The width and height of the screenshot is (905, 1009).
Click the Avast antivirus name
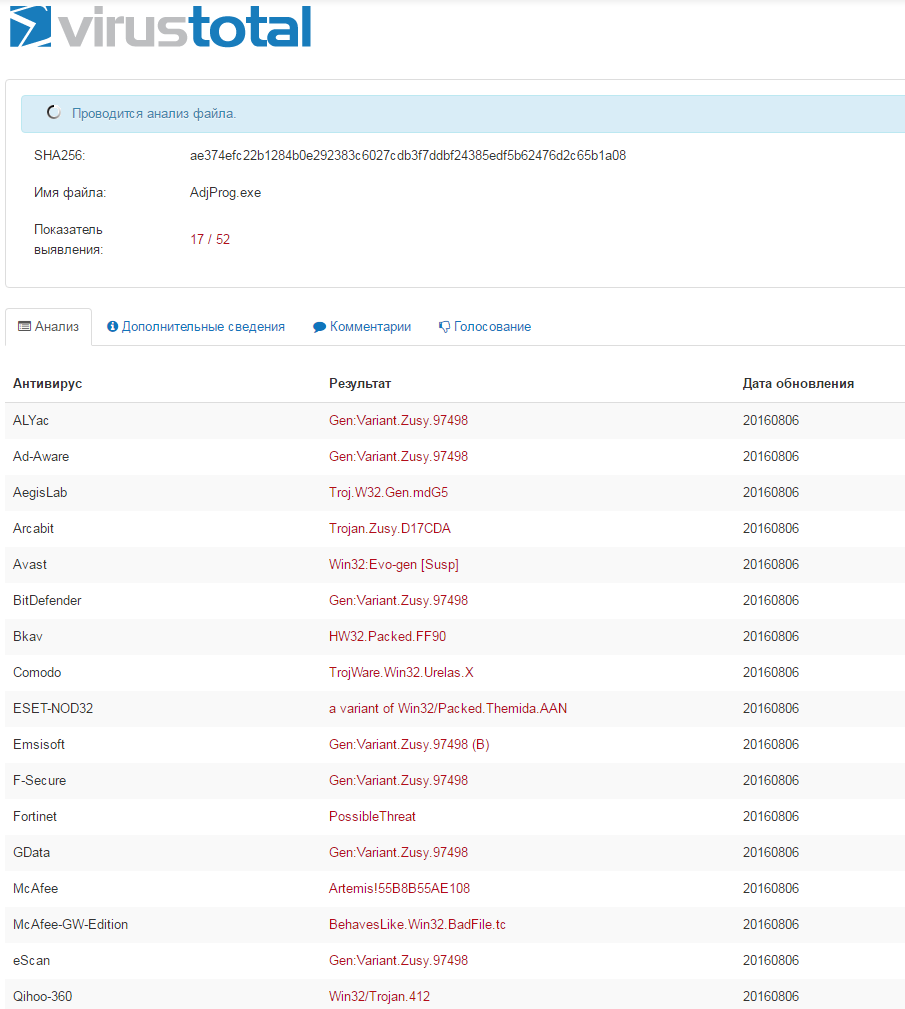tap(30, 564)
